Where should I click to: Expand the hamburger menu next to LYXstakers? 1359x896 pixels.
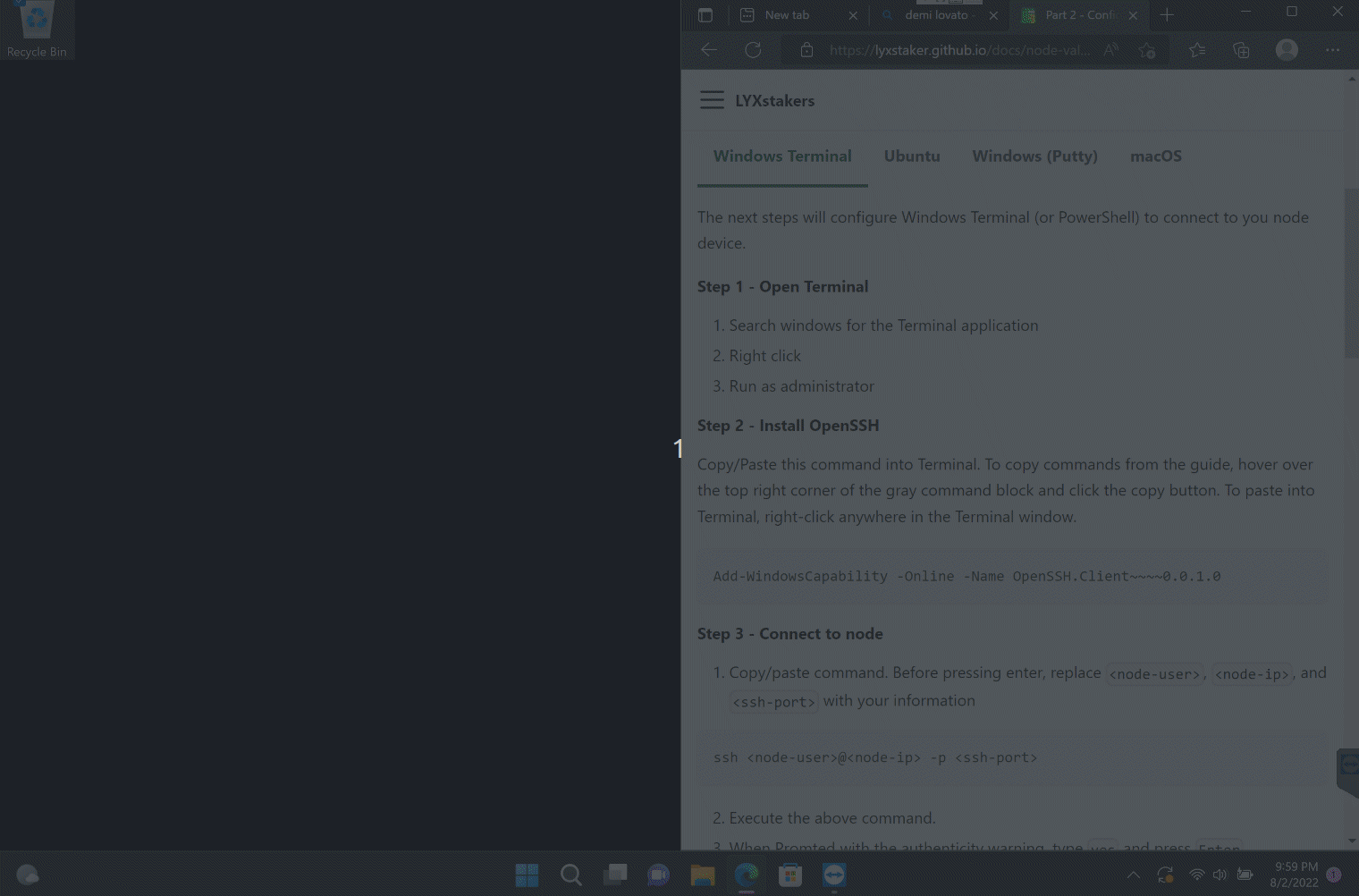(x=712, y=100)
